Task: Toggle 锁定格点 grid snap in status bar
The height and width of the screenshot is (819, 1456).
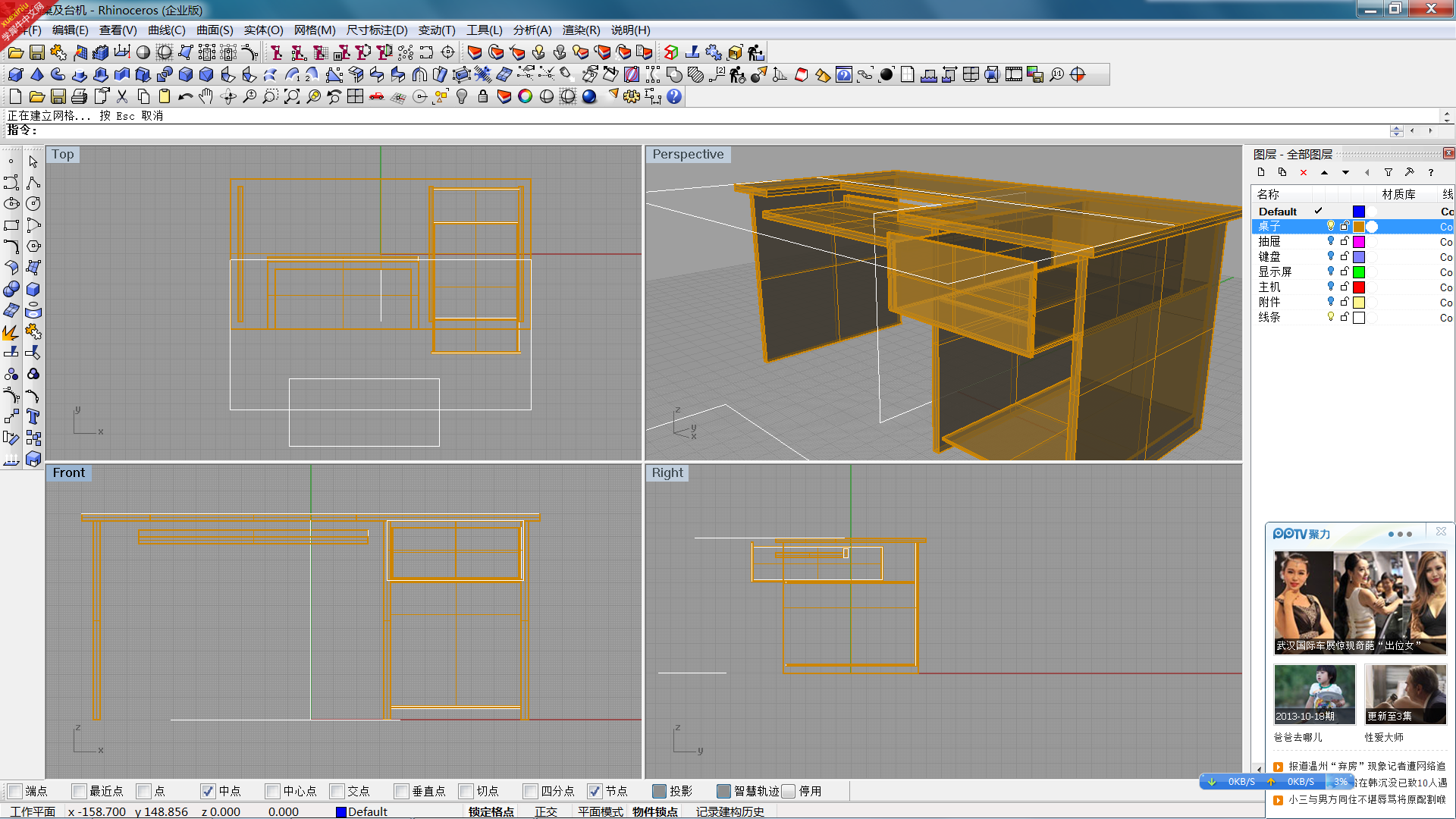Action: [491, 811]
